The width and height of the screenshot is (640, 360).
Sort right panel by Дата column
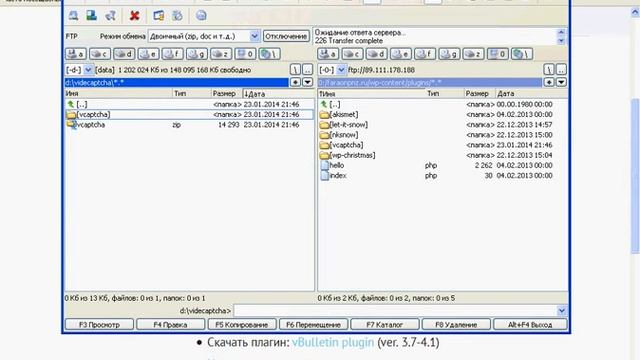pyautogui.click(x=531, y=93)
